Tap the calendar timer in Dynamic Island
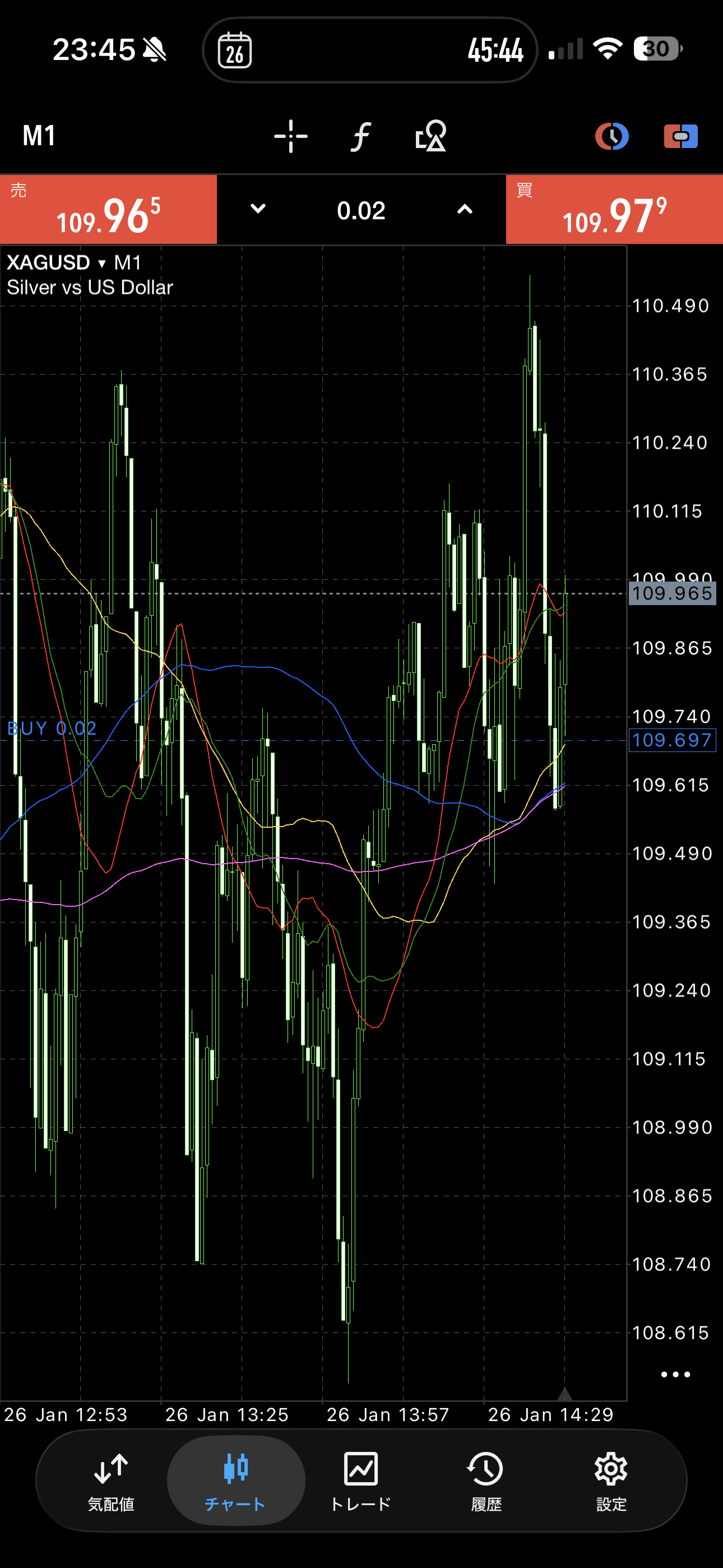723x1568 pixels. (x=235, y=50)
